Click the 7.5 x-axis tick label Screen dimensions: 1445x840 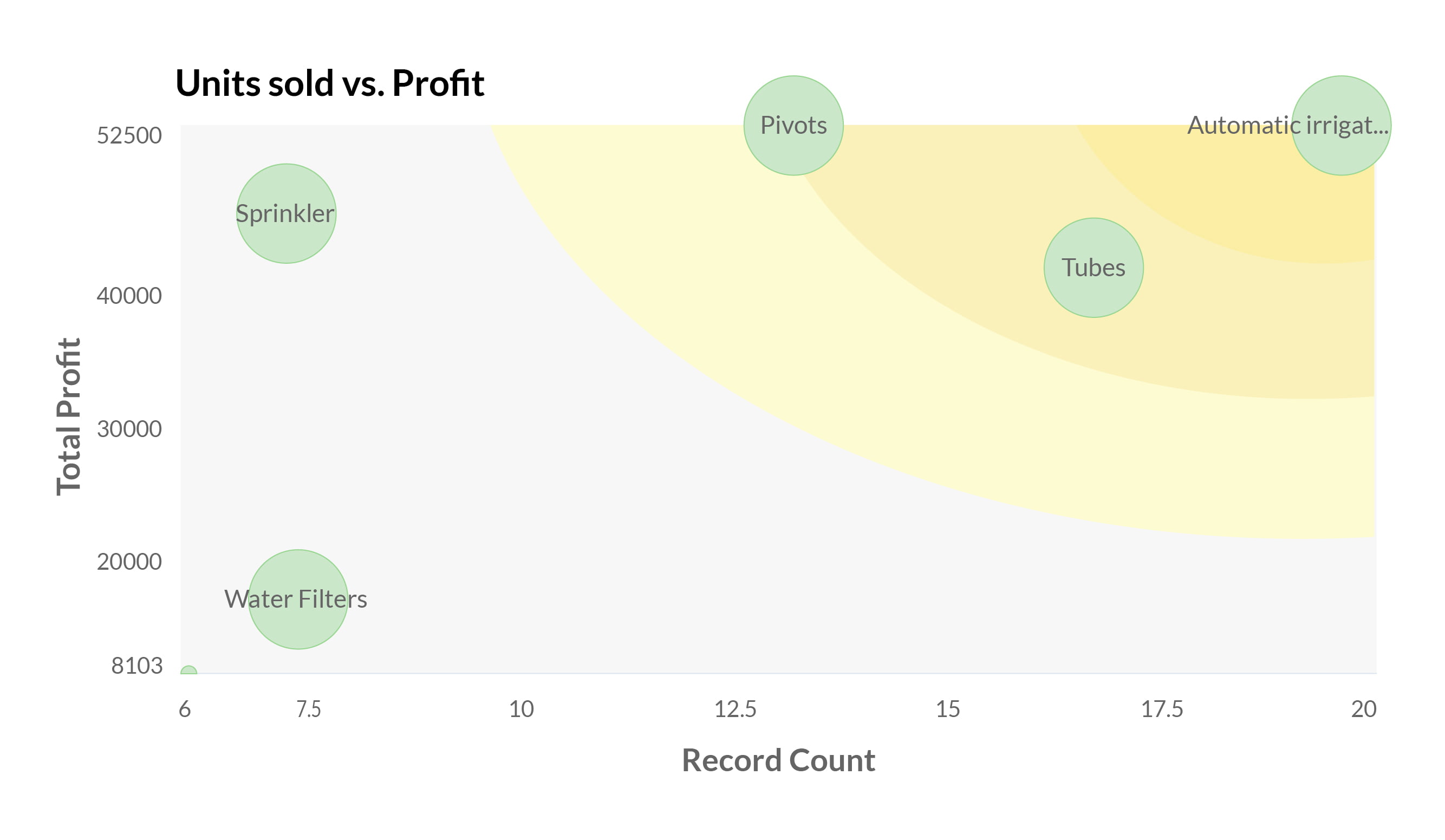pos(309,709)
